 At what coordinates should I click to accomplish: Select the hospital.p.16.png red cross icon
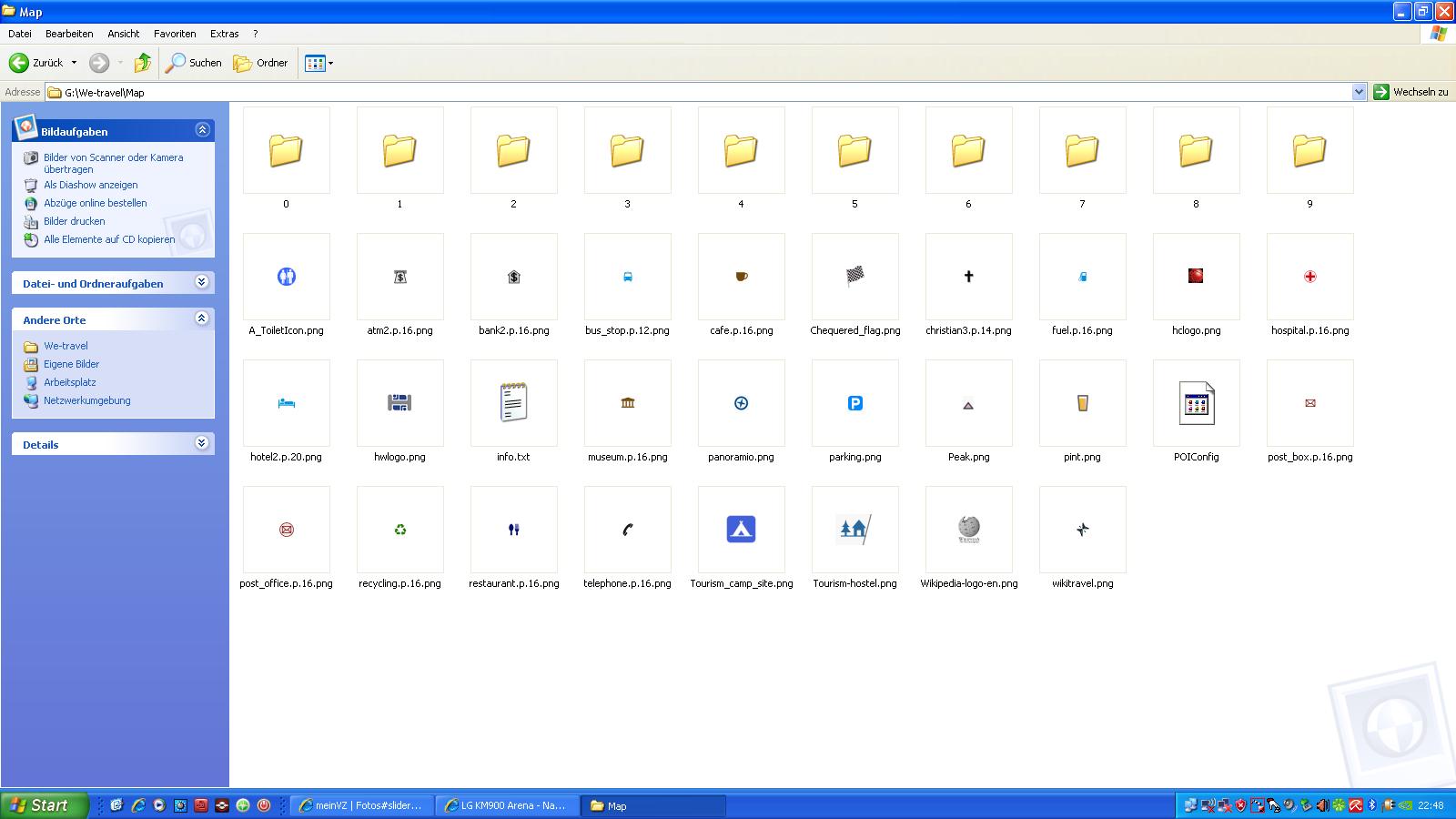[x=1310, y=277]
